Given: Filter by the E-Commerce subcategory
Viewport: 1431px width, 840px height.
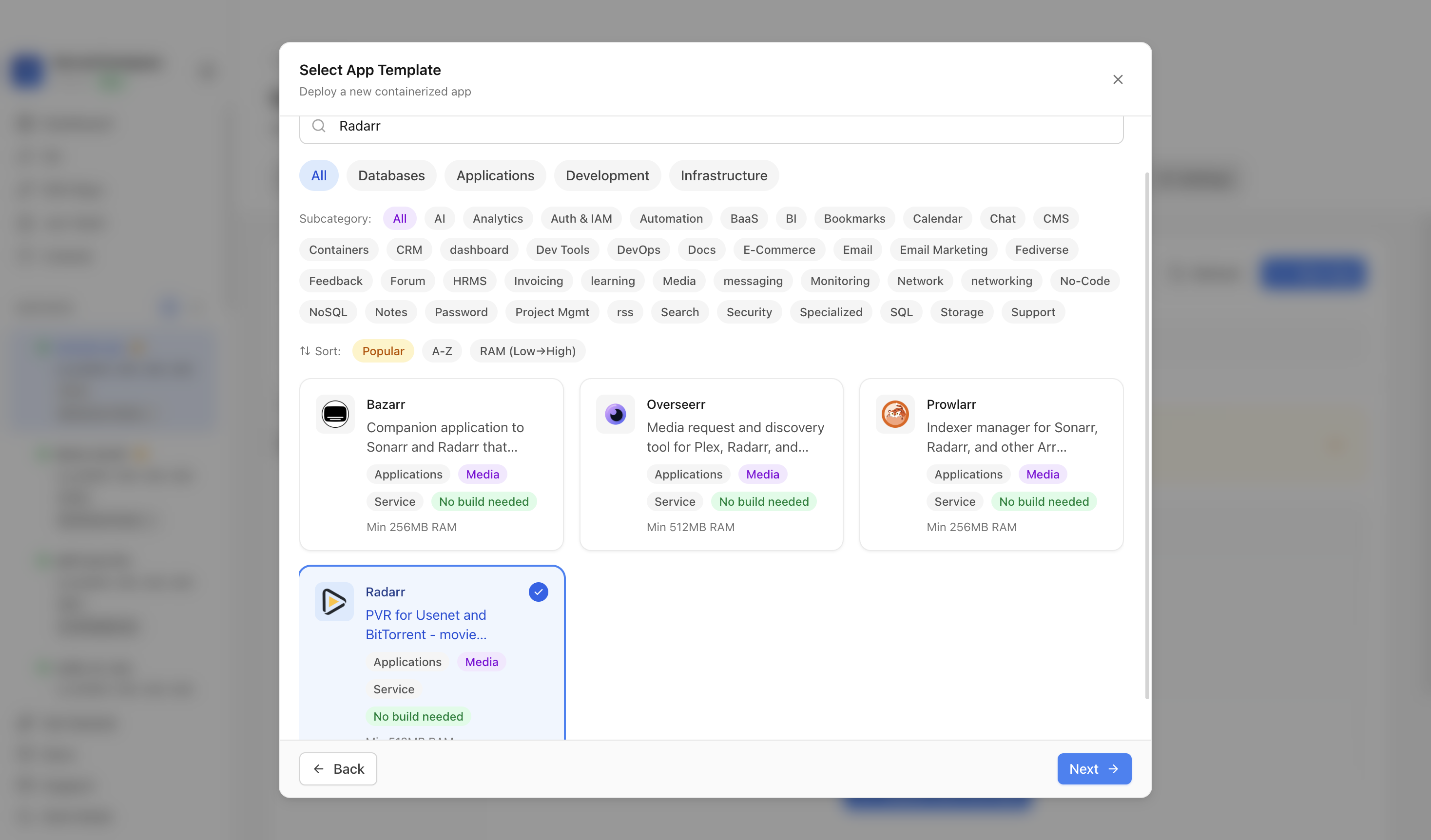Looking at the screenshot, I should point(778,250).
